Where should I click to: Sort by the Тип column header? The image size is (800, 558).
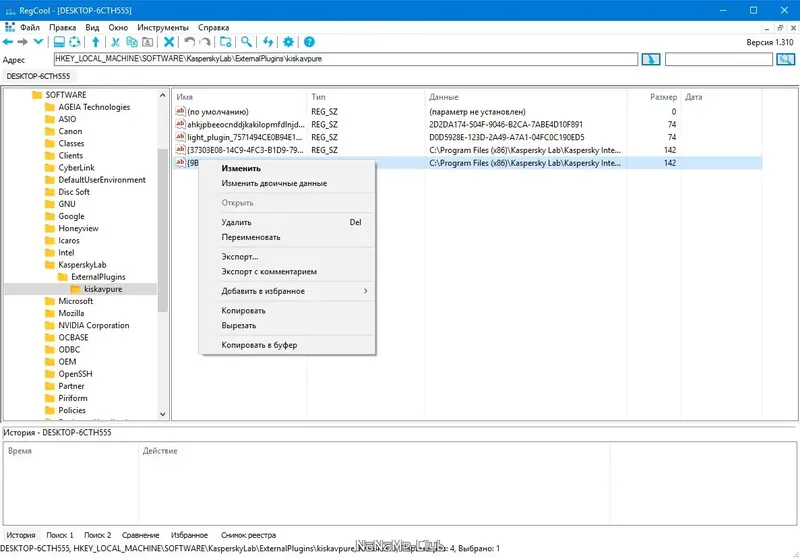tap(366, 97)
